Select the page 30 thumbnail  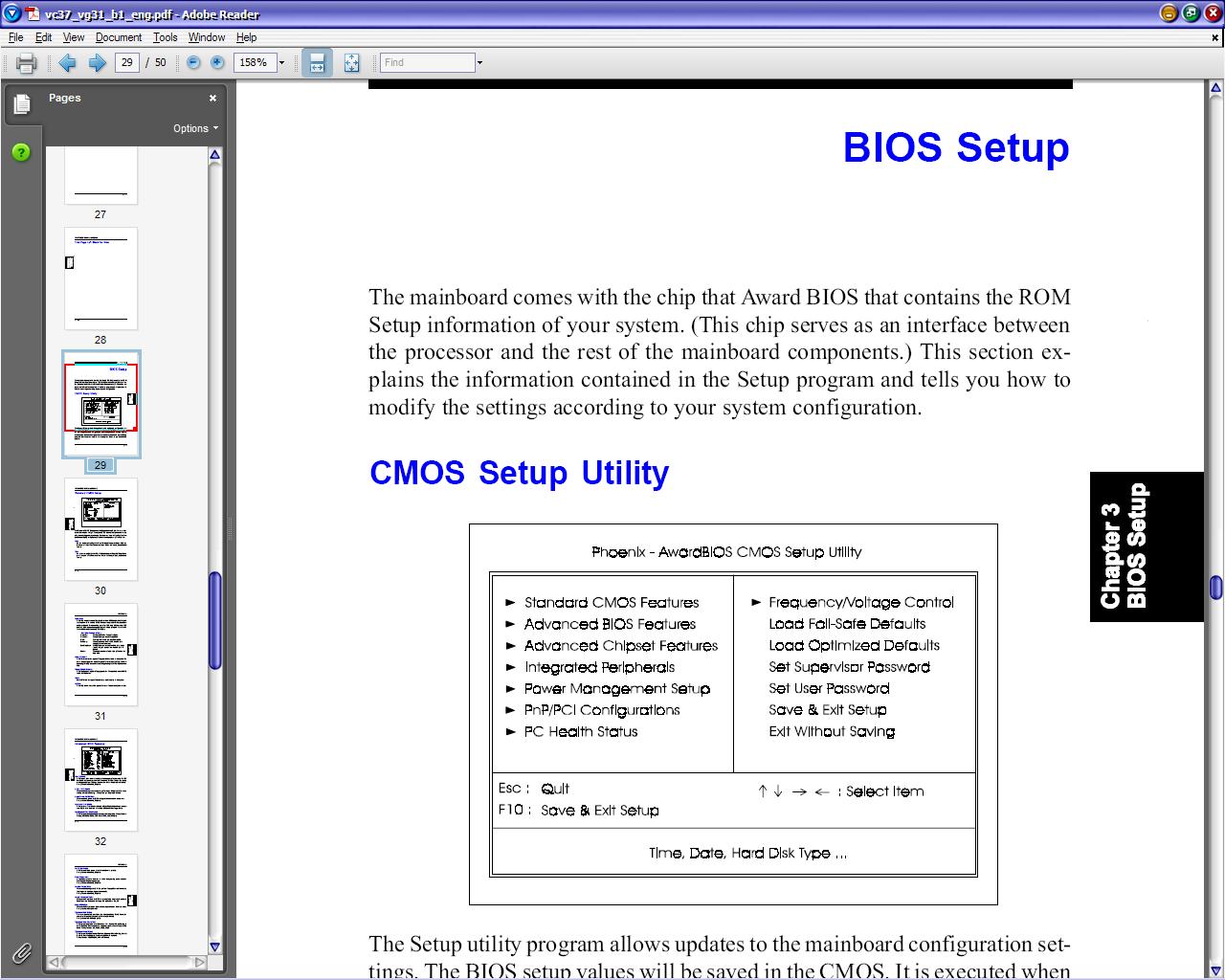(x=100, y=529)
